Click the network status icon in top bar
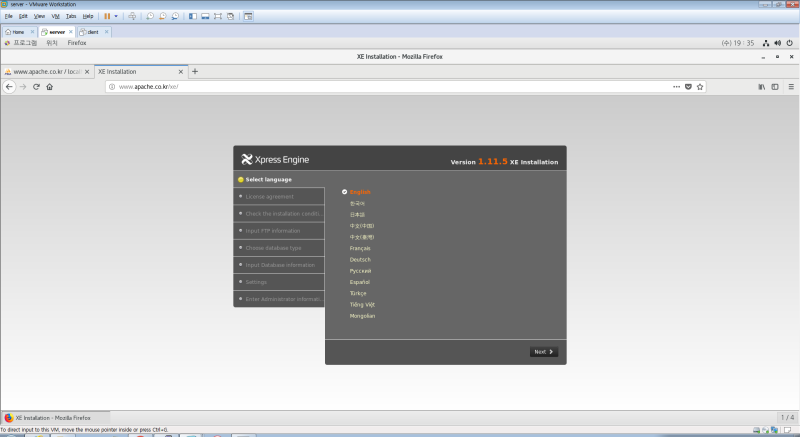The height and width of the screenshot is (437, 800). pos(766,43)
